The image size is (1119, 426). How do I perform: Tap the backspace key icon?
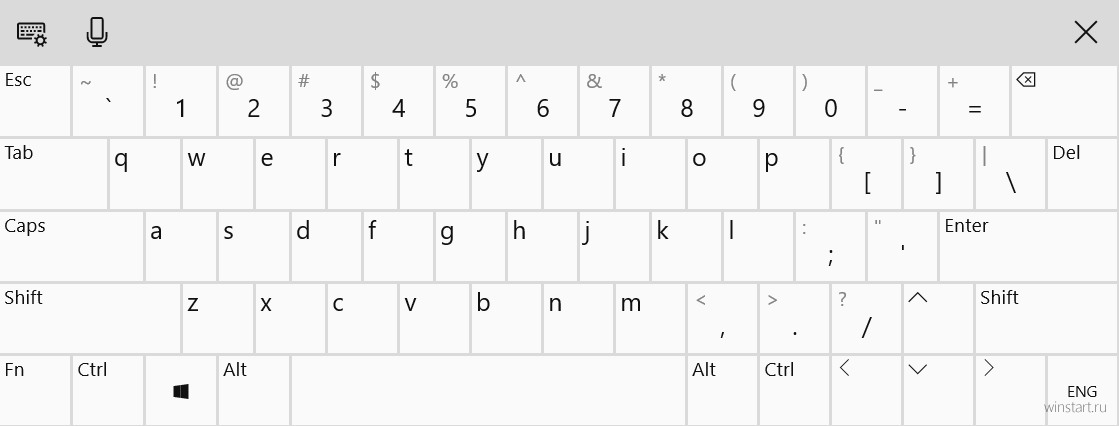click(x=1064, y=101)
